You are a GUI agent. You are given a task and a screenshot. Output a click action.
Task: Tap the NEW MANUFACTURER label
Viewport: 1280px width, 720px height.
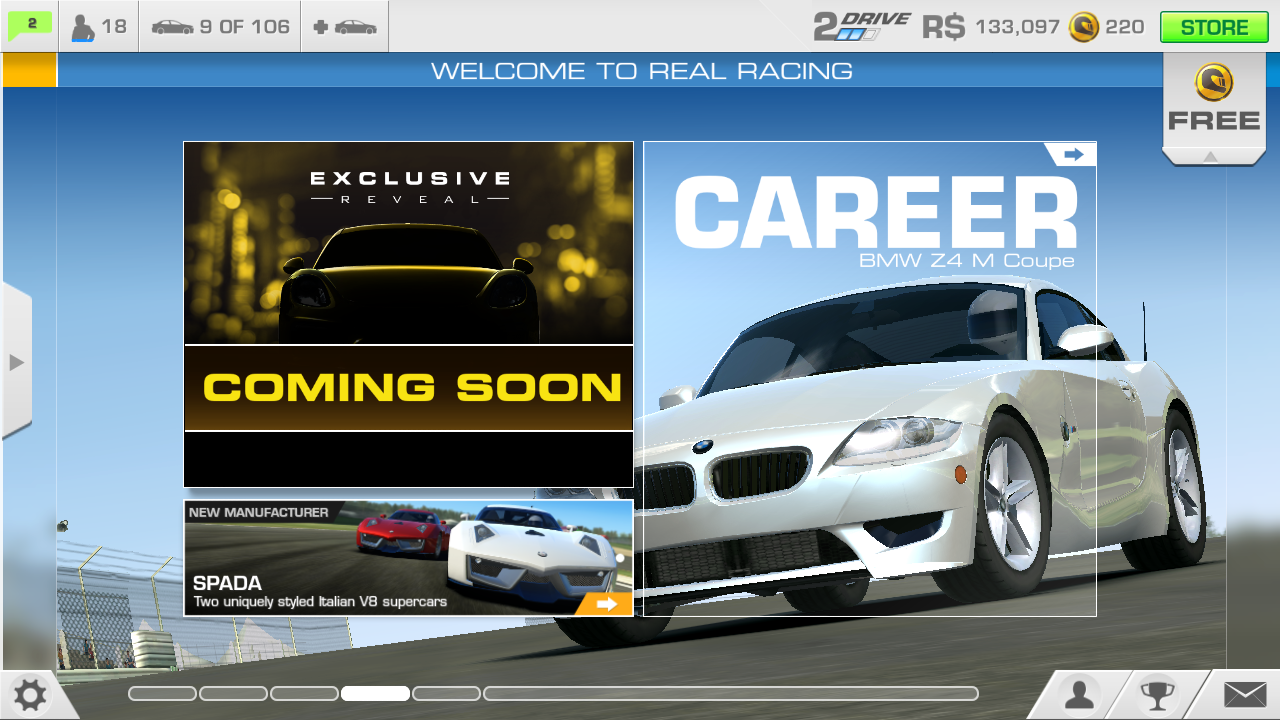(x=258, y=512)
